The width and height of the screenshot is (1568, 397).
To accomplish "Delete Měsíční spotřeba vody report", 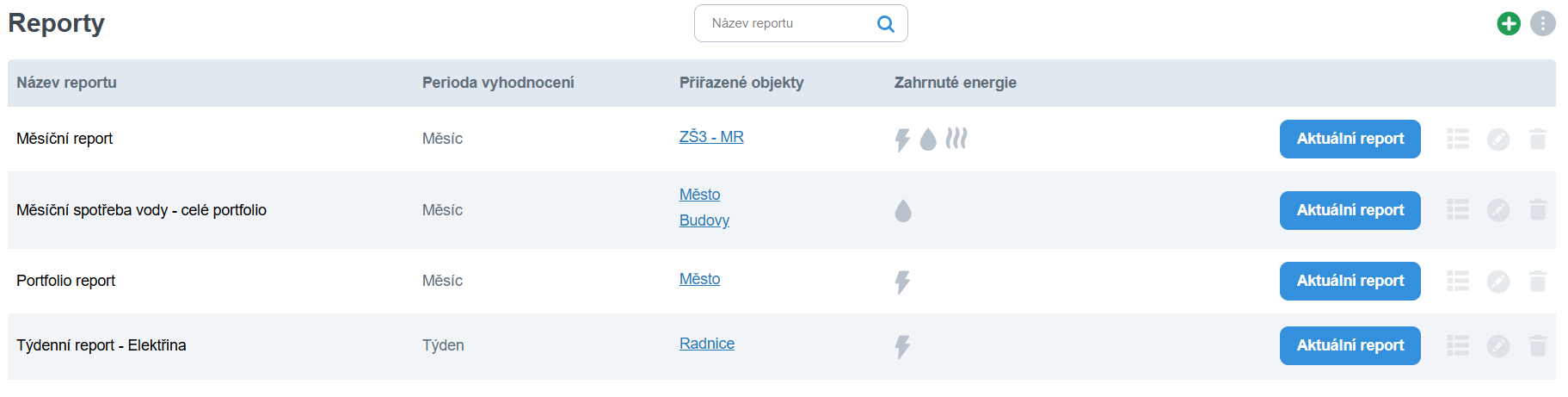I will pyautogui.click(x=1538, y=210).
